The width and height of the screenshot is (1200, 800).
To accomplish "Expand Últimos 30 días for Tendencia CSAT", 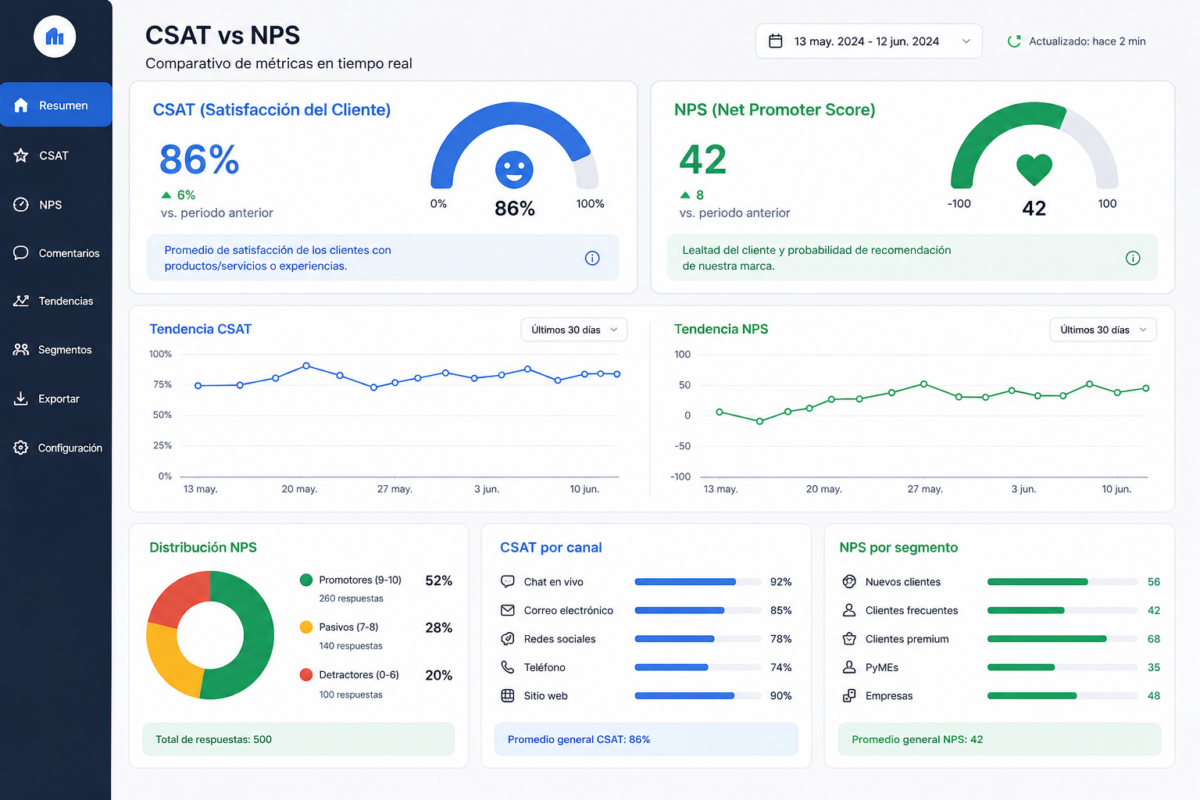I will point(574,329).
